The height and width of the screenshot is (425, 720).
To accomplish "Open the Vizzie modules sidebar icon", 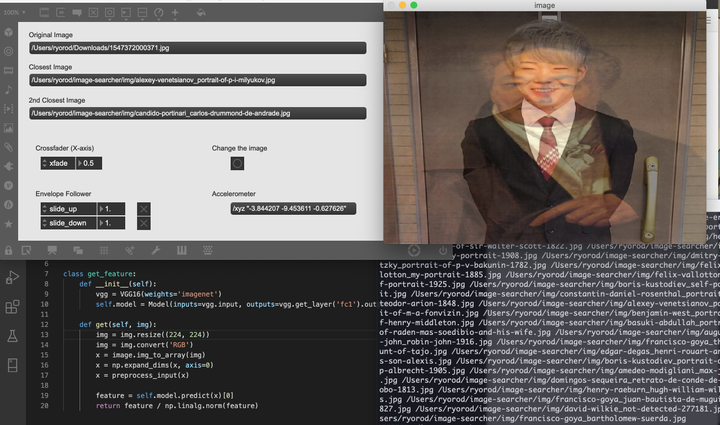I will tap(8, 185).
